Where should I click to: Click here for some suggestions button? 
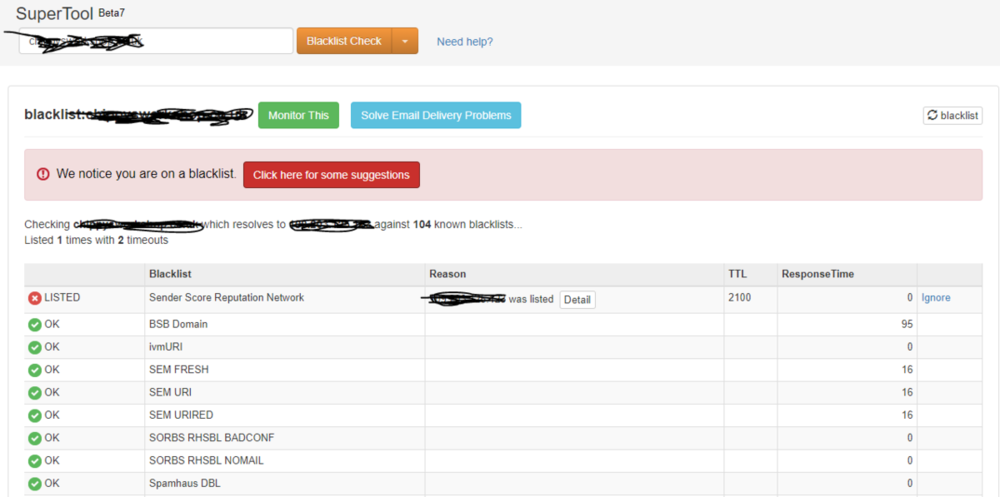[331, 175]
